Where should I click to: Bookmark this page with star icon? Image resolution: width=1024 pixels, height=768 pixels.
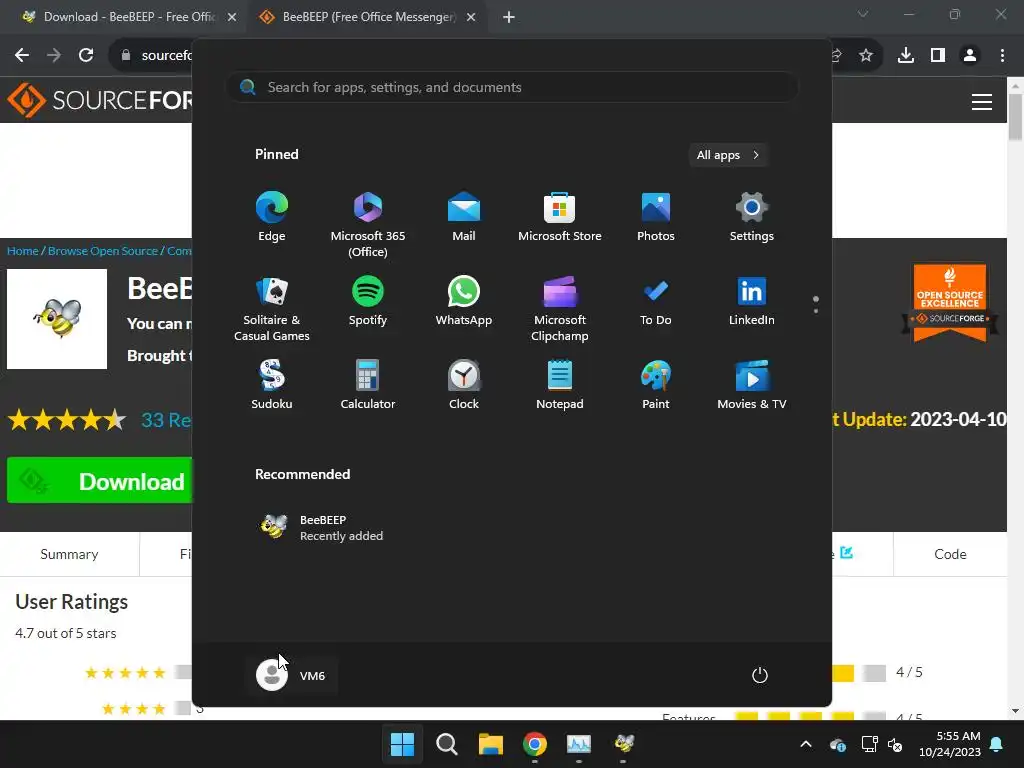[866, 55]
